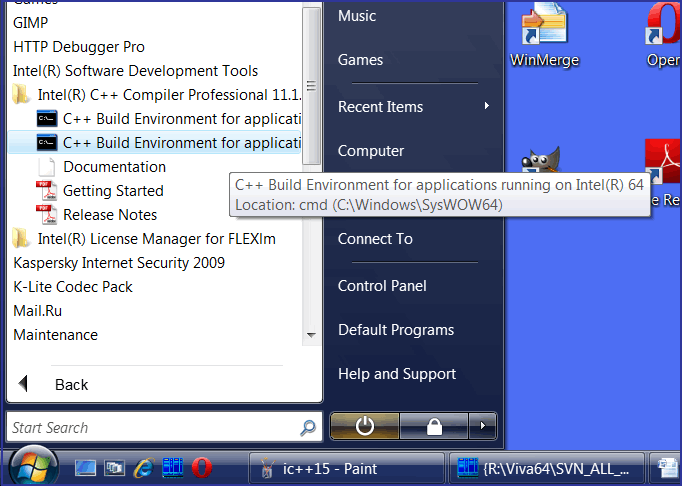
Task: Open shutdown options arrow next to lock
Action: (482, 427)
